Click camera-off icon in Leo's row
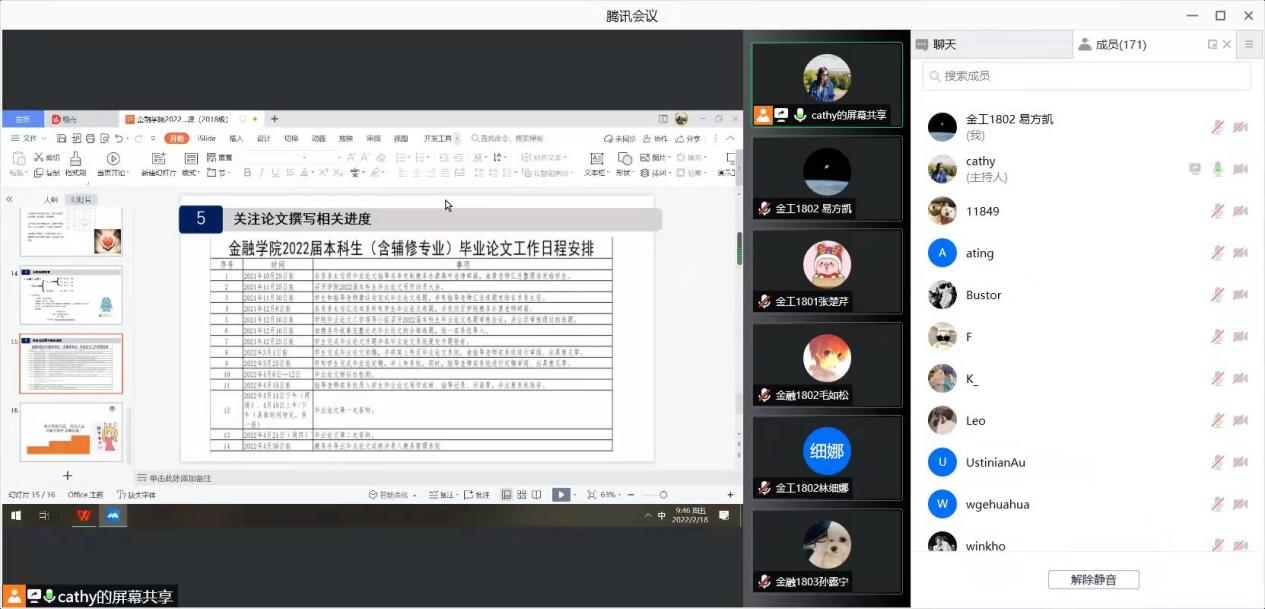Screen dimensions: 1265x609 tap(1240, 421)
